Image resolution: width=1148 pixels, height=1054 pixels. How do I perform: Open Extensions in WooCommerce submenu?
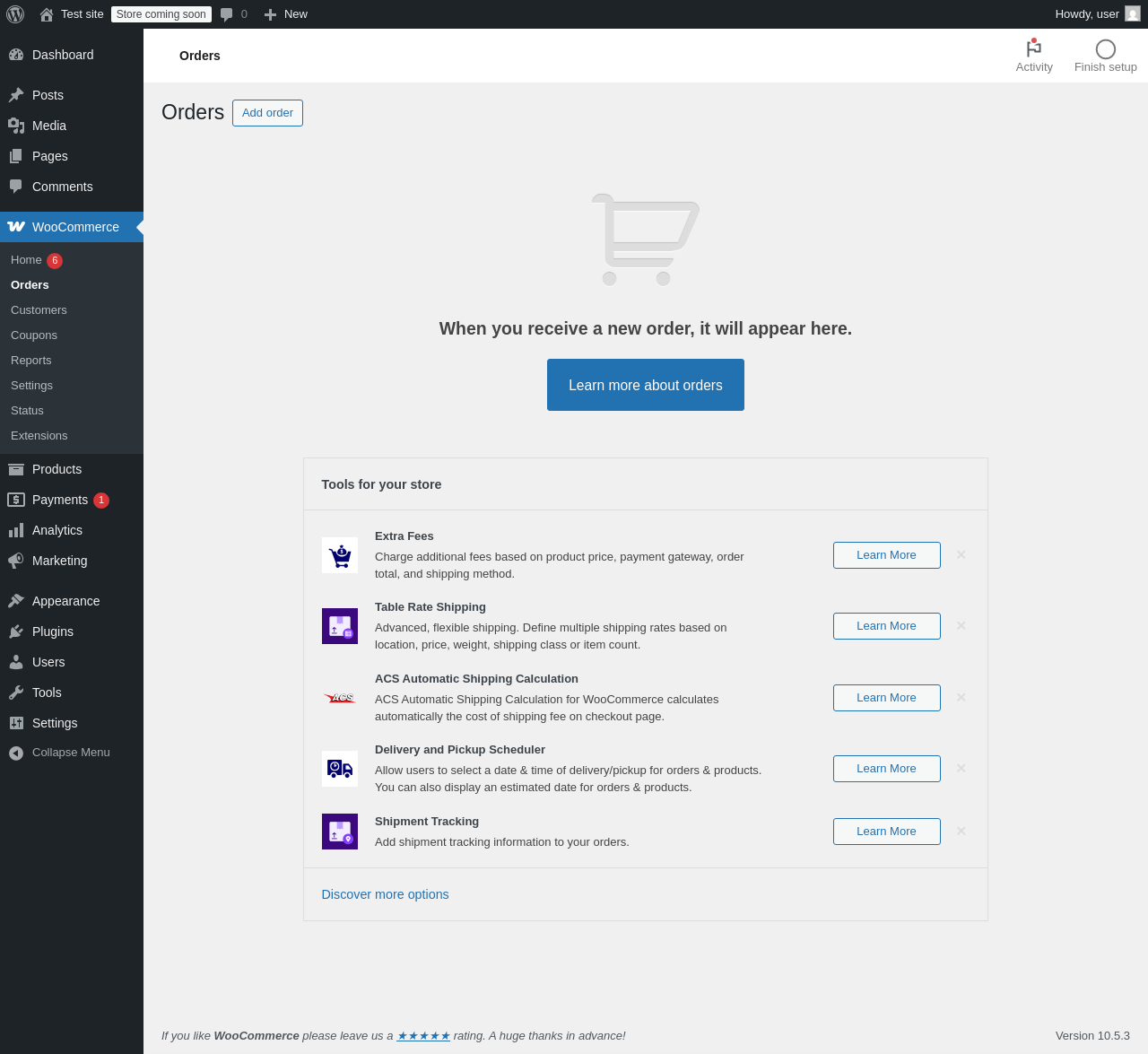click(39, 436)
